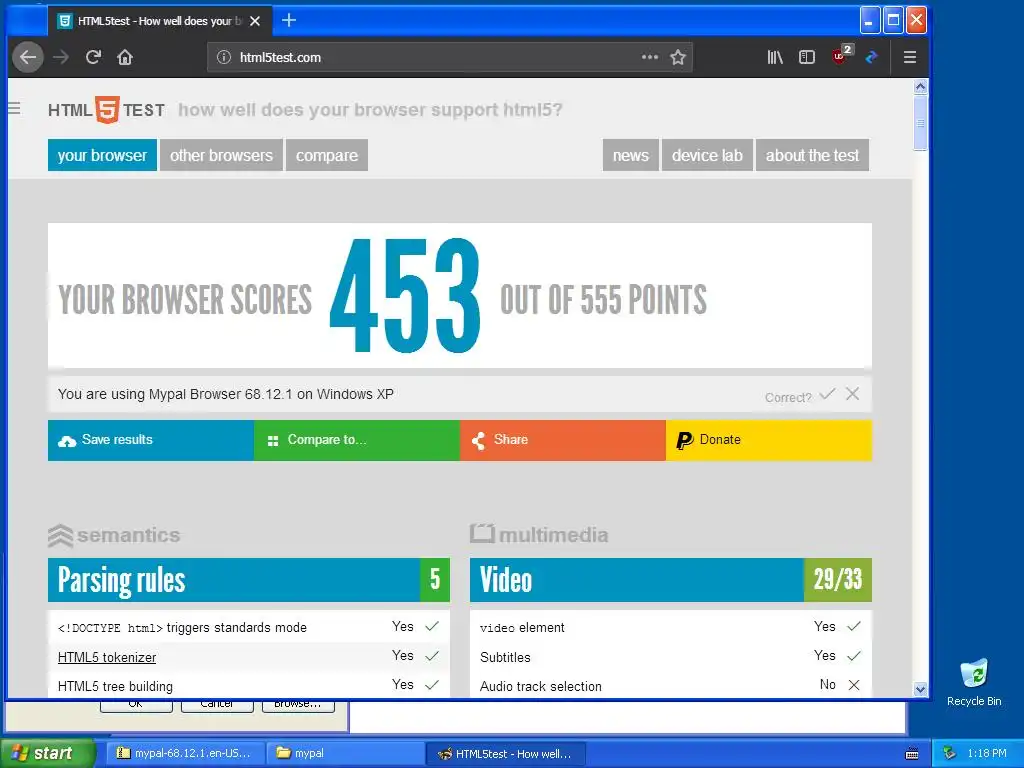Image resolution: width=1024 pixels, height=768 pixels.
Task: Click the 'video element' row
Action: [671, 627]
